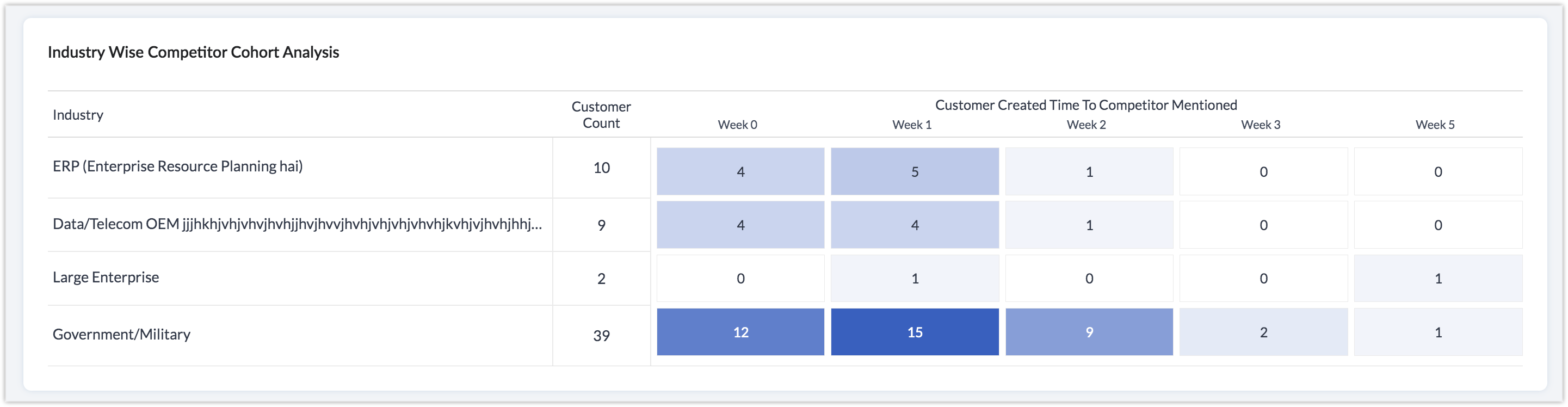Select the Week 5 column header
The height and width of the screenshot is (407, 1568).
click(x=1435, y=125)
